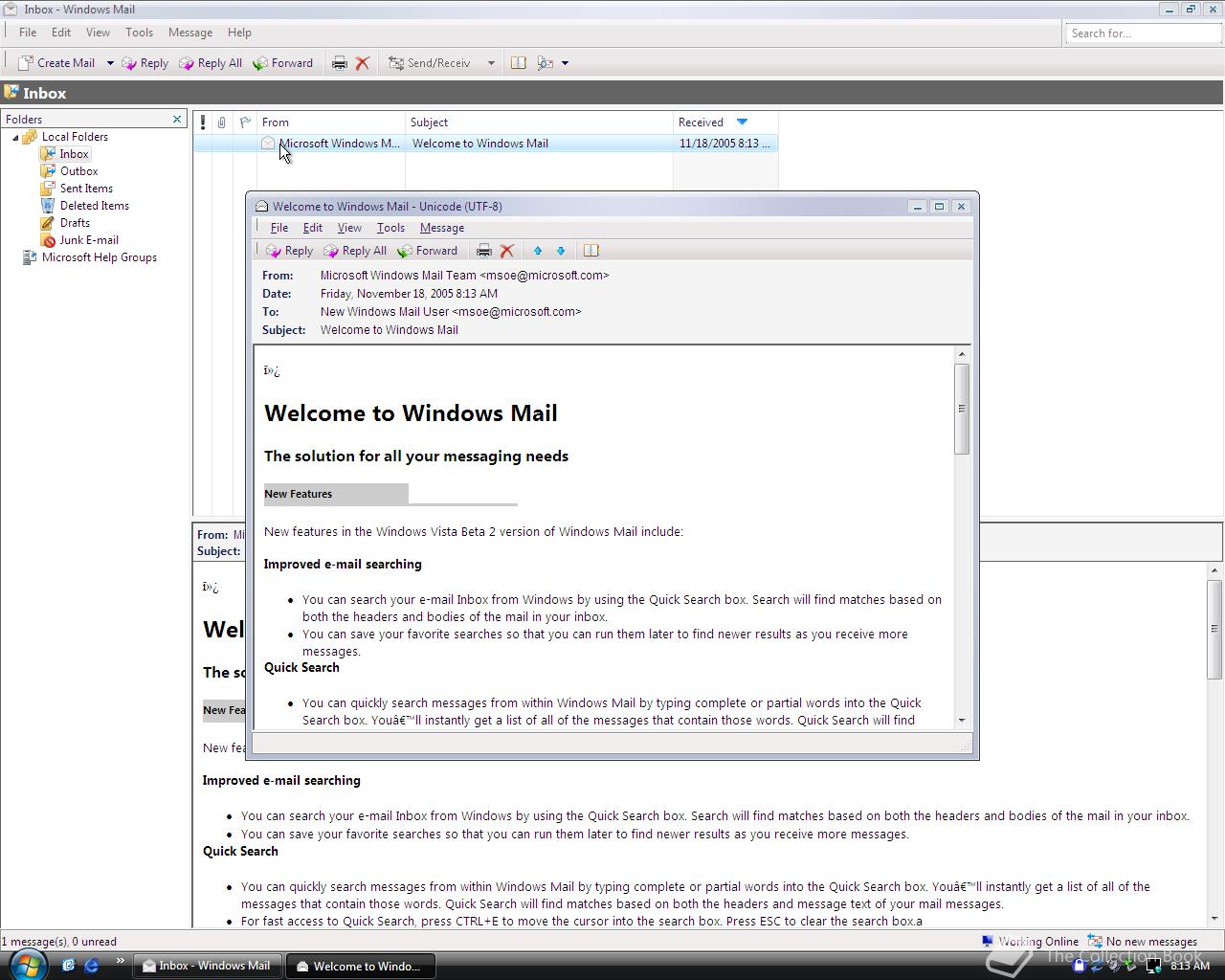Open the Edit menu in Inbox window
Screen dimensions: 1225x980
coord(61,33)
